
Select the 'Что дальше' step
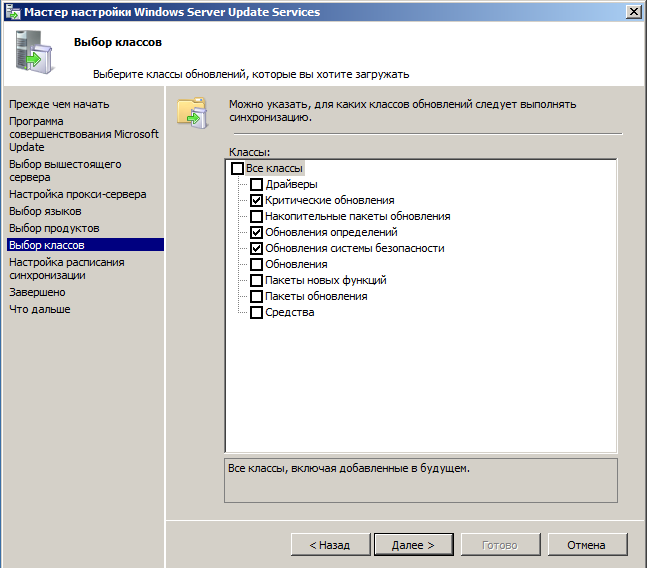(x=40, y=309)
